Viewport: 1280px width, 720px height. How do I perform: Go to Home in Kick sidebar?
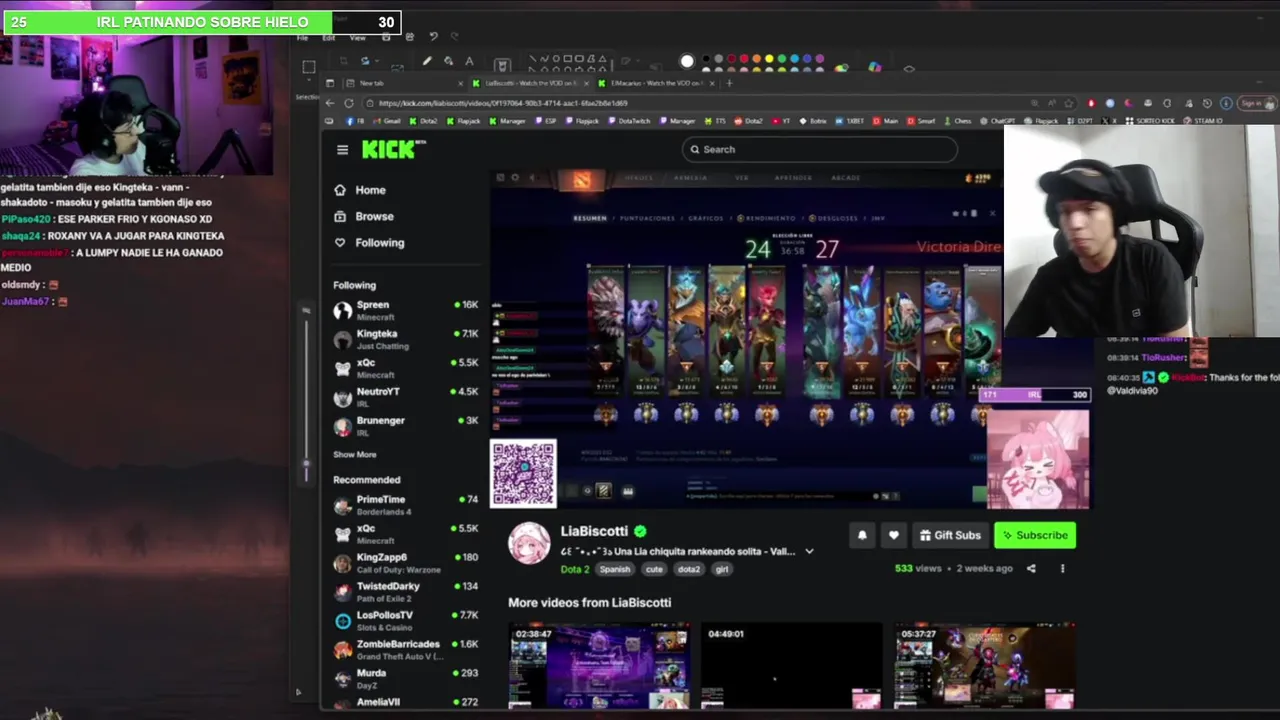tap(360, 190)
